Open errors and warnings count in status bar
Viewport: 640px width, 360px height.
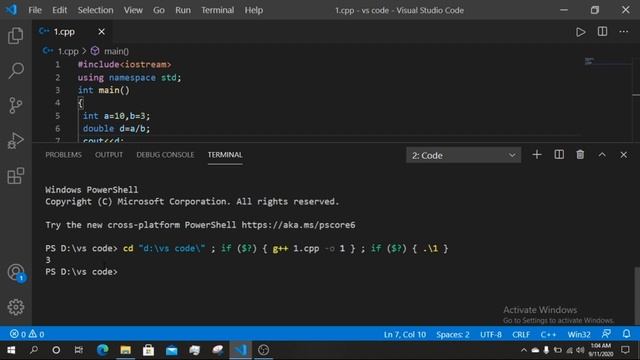click(27, 334)
